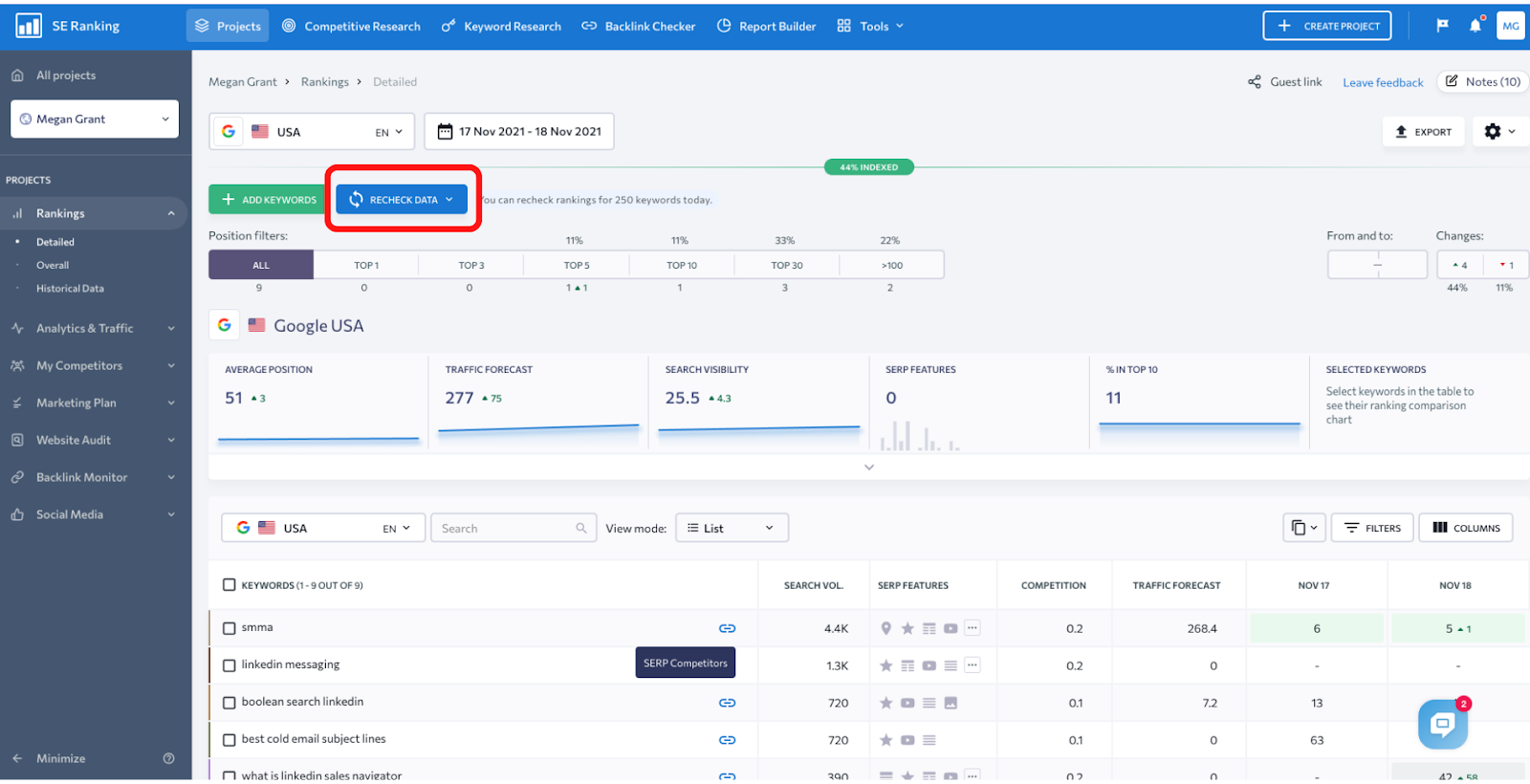The image size is (1530, 784).
Task: Click link icon for best cold email subject lines
Action: (x=727, y=740)
